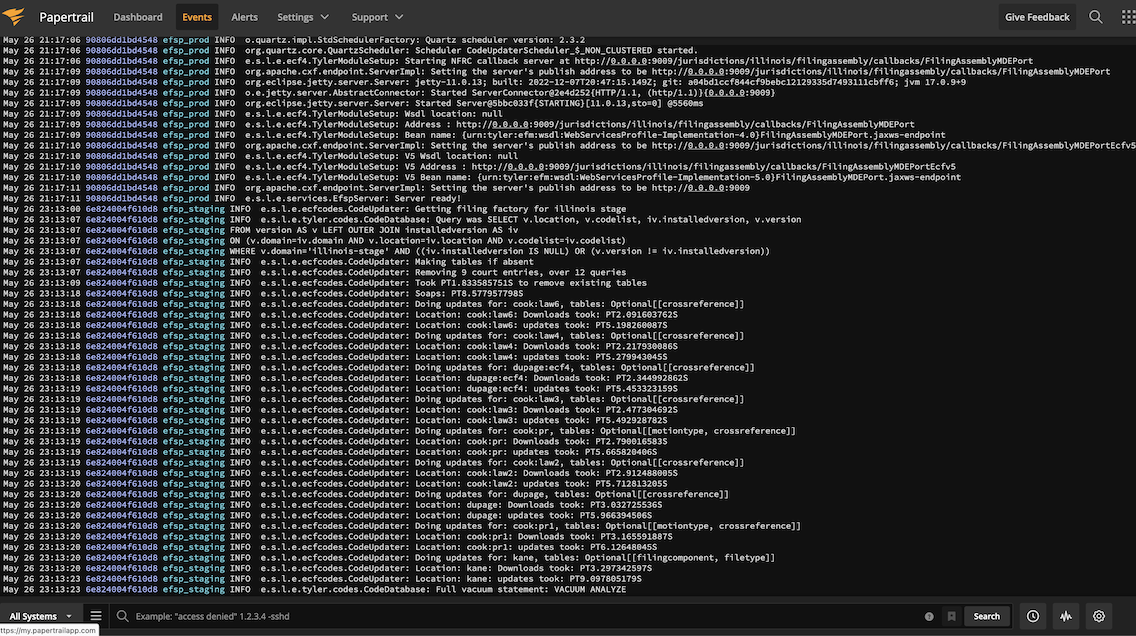Click the Search button

point(986,616)
